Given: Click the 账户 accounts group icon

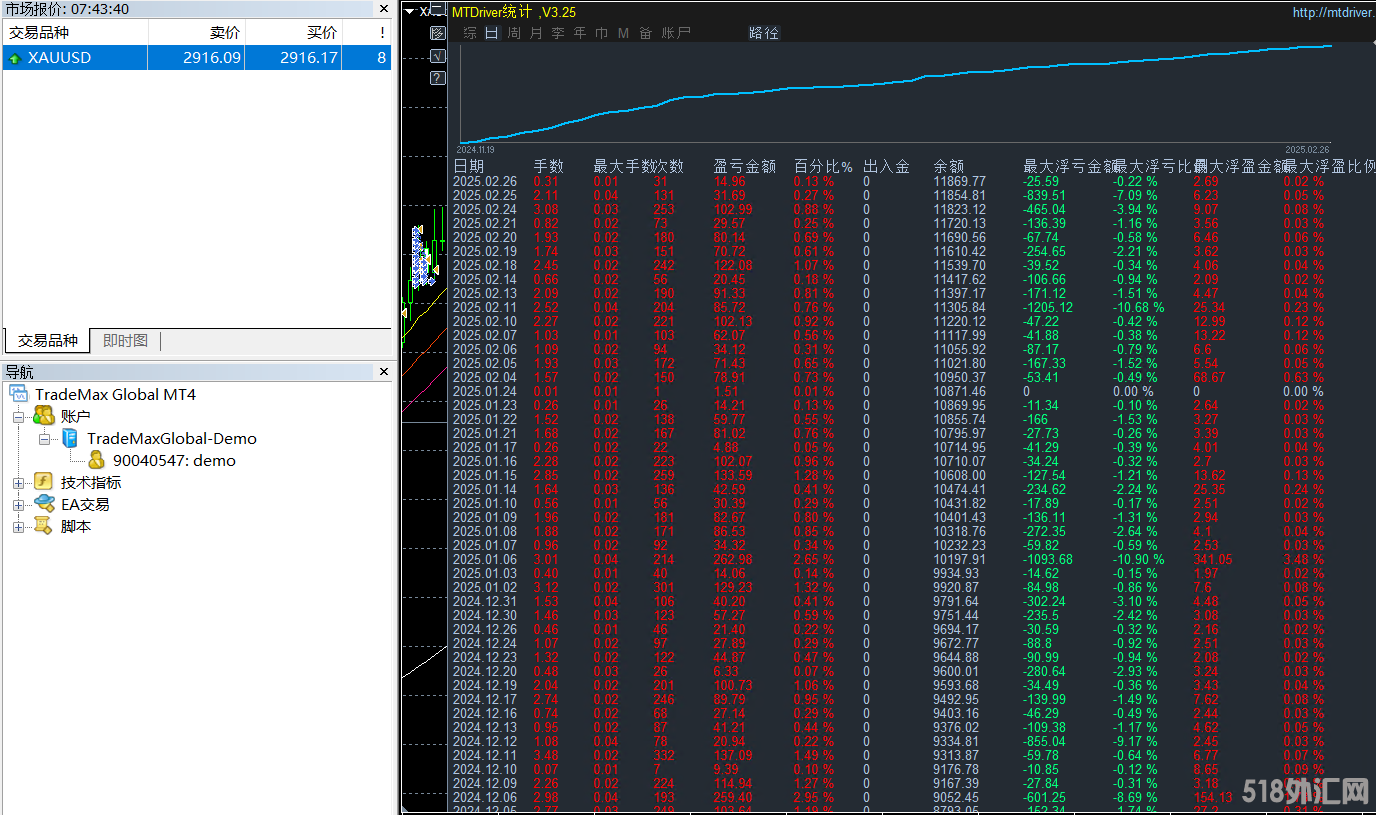Looking at the screenshot, I should (43, 416).
